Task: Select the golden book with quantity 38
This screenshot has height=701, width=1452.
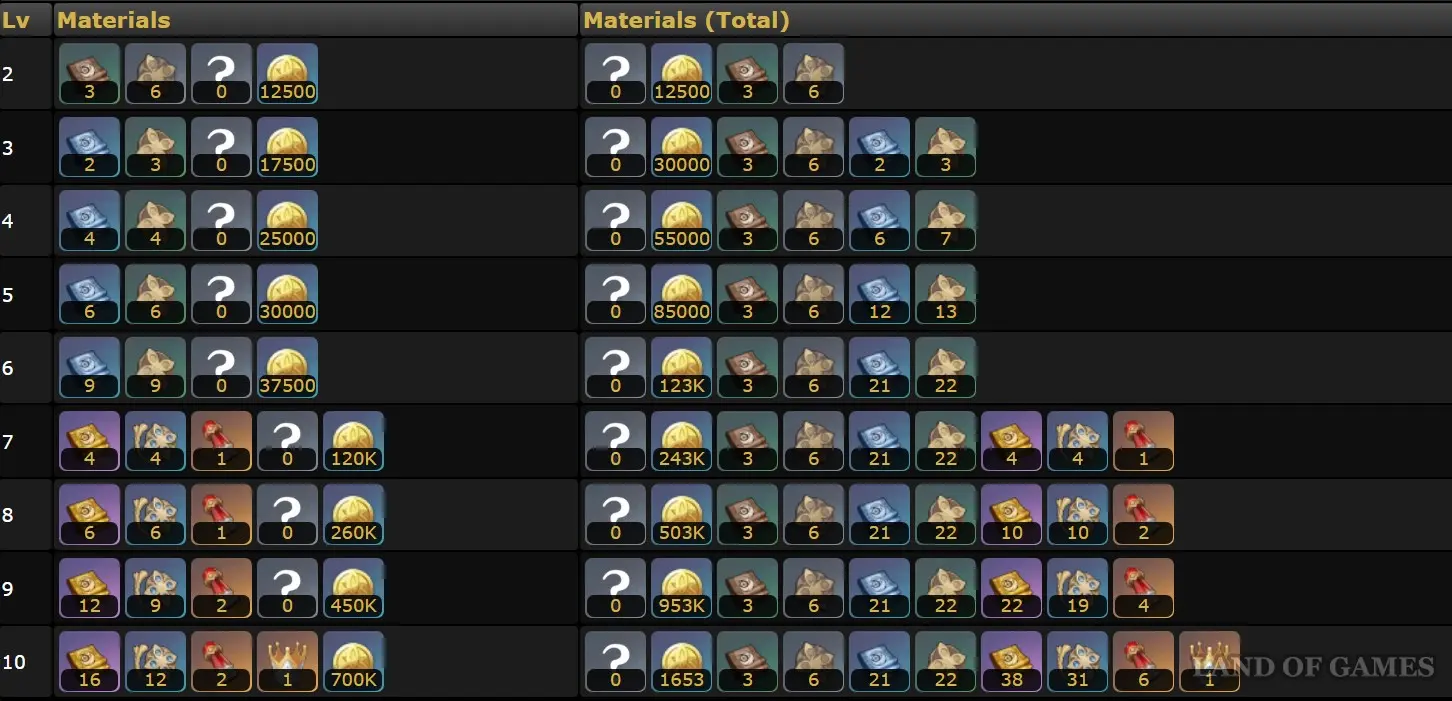Action: point(1012,661)
